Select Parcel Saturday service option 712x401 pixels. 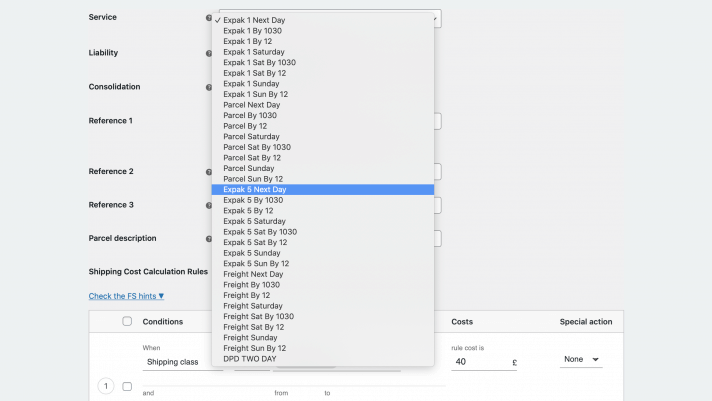coord(251,136)
